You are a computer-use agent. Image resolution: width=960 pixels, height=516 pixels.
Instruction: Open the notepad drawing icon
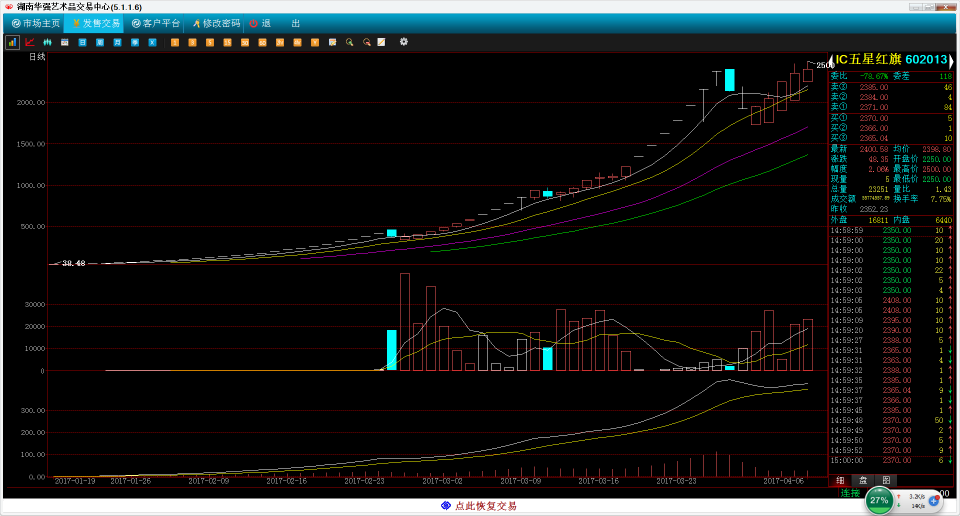381,42
